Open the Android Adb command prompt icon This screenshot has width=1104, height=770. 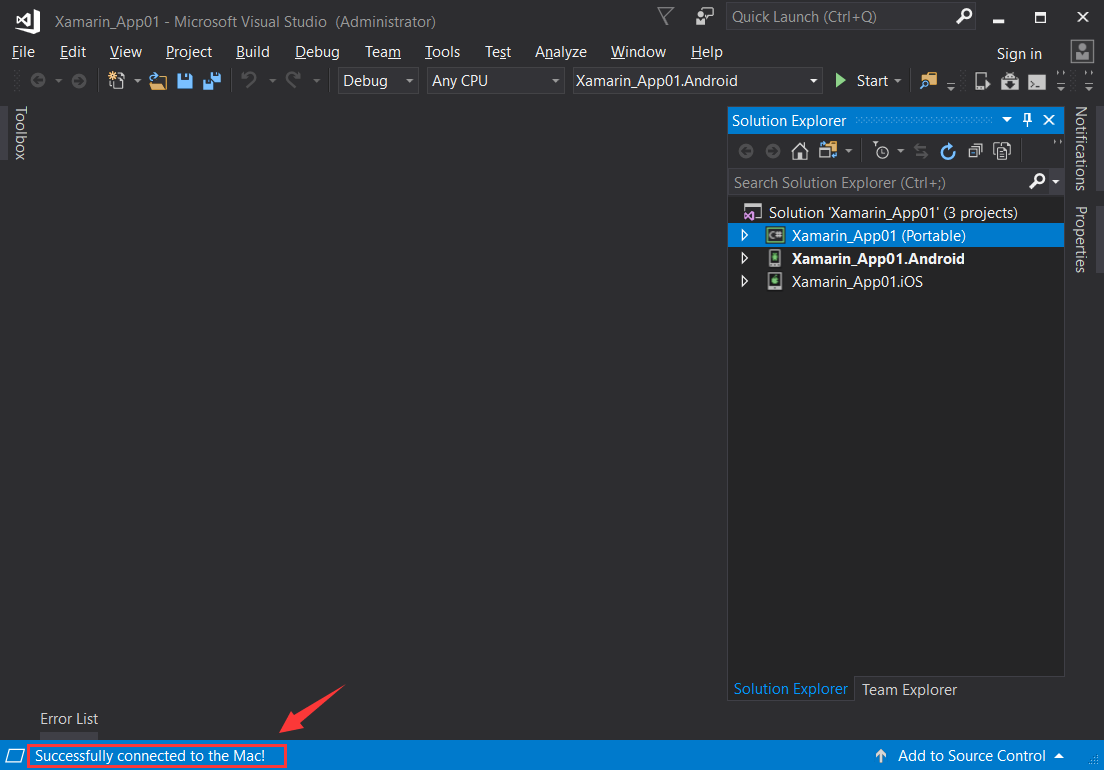[x=1036, y=82]
